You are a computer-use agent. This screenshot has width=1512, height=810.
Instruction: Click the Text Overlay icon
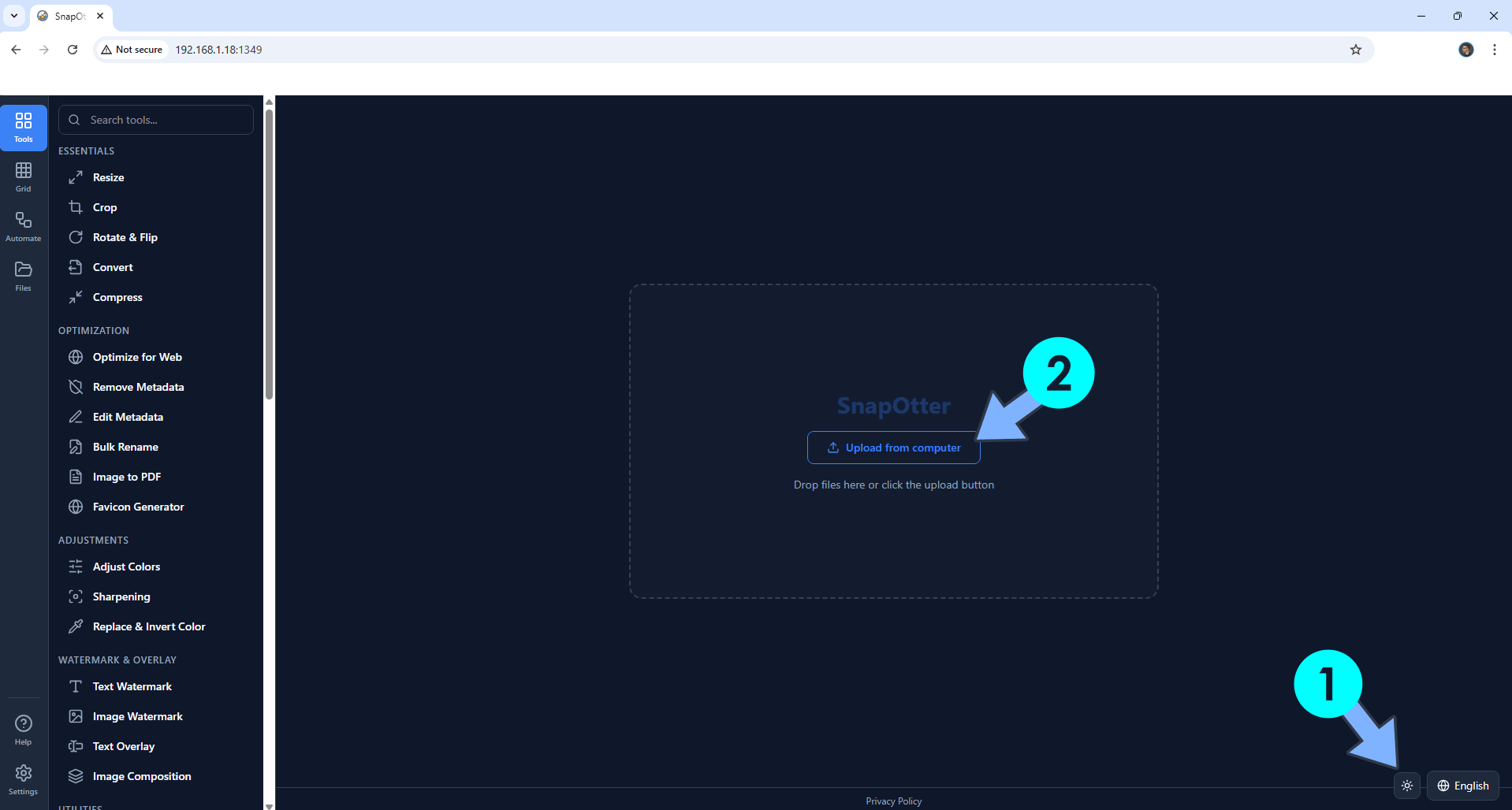pos(76,746)
